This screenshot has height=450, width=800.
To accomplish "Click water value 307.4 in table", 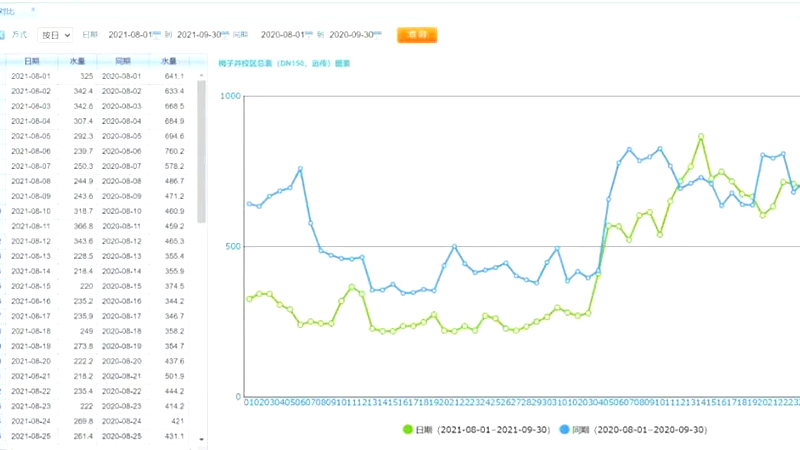I will coord(83,121).
